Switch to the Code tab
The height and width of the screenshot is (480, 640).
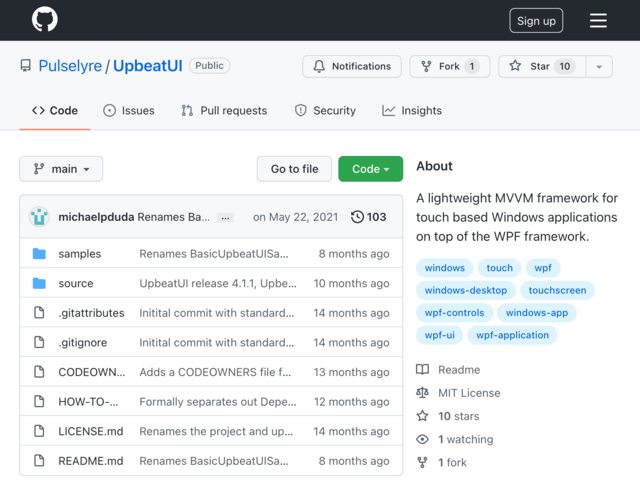55,111
